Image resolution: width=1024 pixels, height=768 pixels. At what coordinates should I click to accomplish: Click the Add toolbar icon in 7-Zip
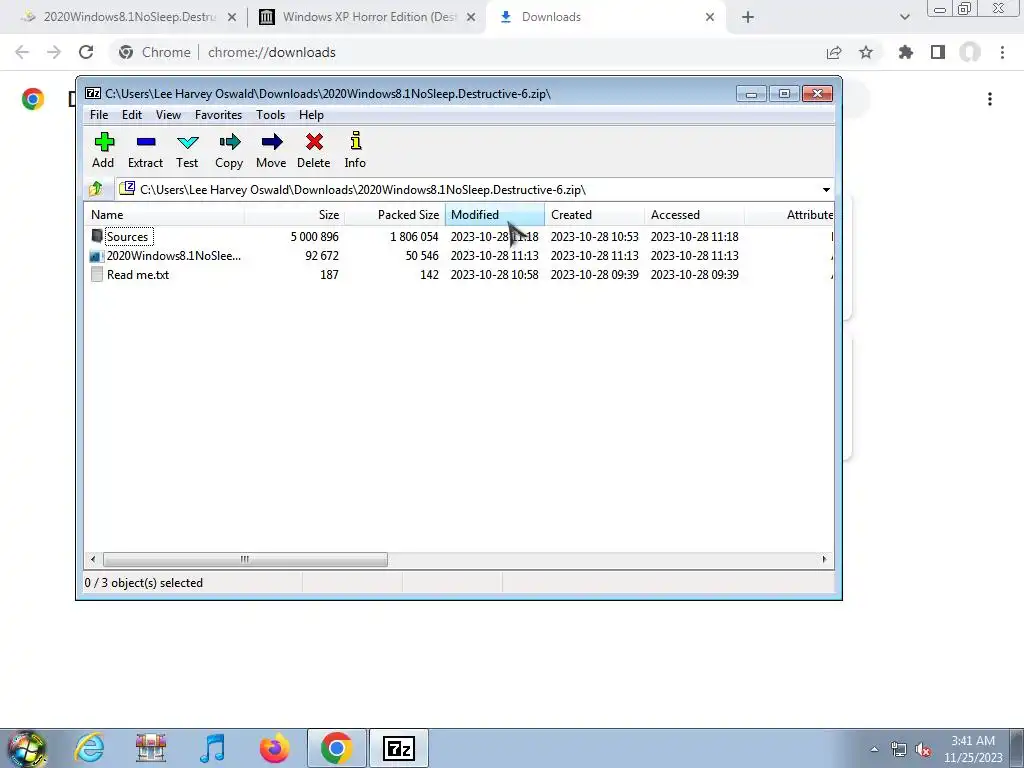(104, 142)
